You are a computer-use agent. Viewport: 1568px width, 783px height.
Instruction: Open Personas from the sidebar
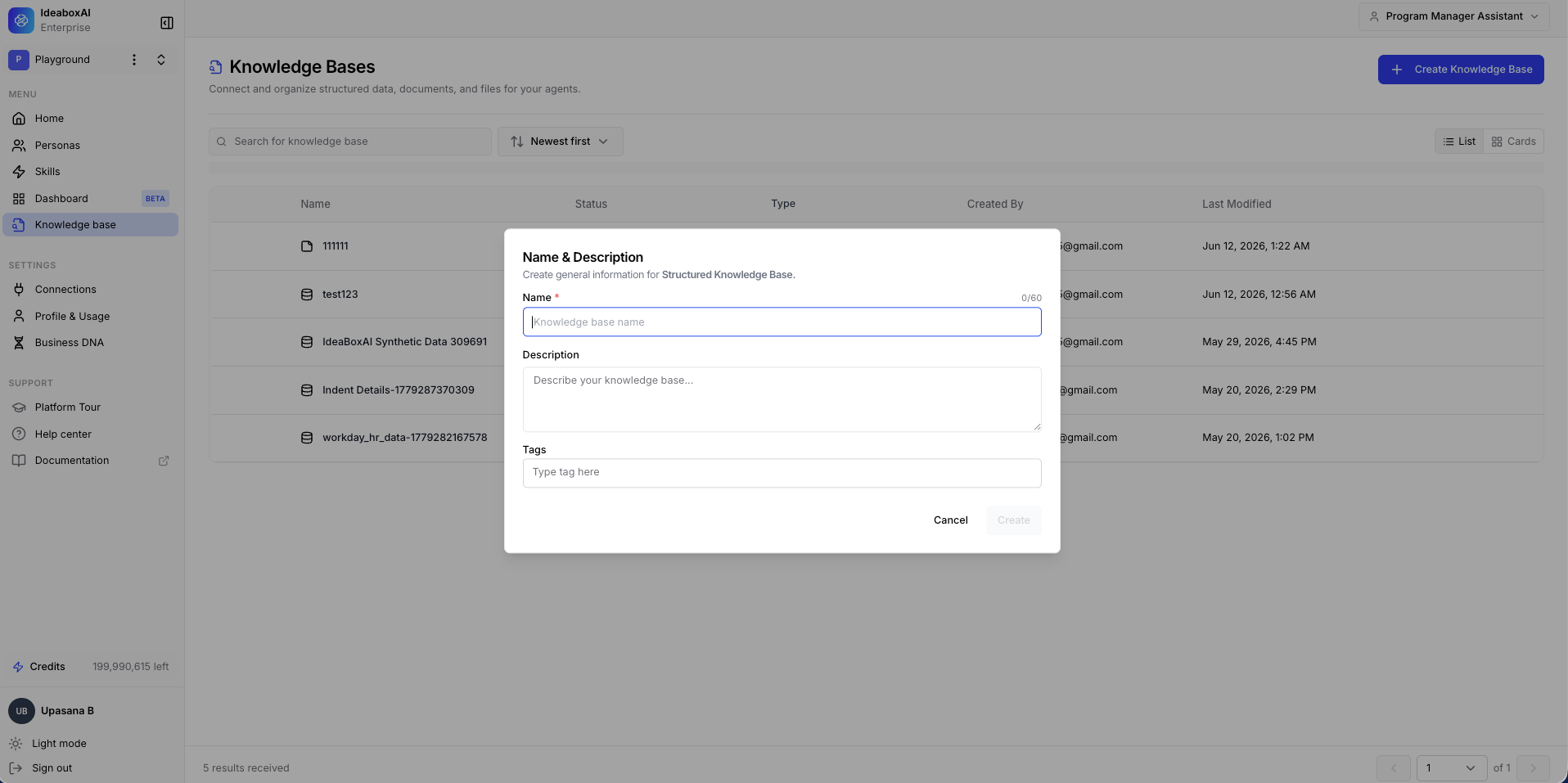point(91,146)
